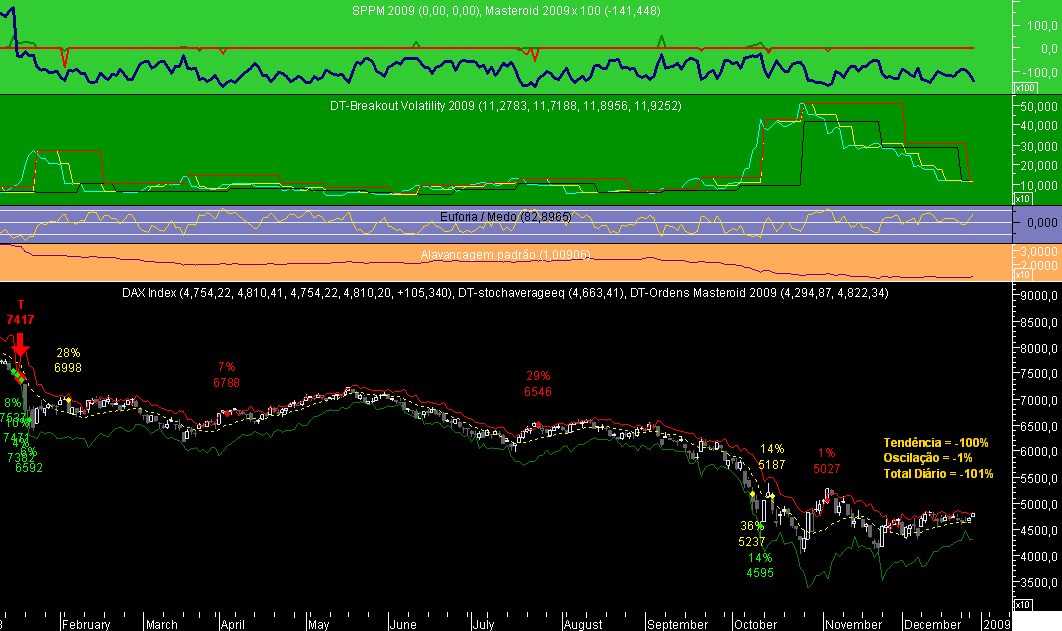Select the DAX Index chart title line
The width and height of the screenshot is (1062, 631).
(505, 292)
